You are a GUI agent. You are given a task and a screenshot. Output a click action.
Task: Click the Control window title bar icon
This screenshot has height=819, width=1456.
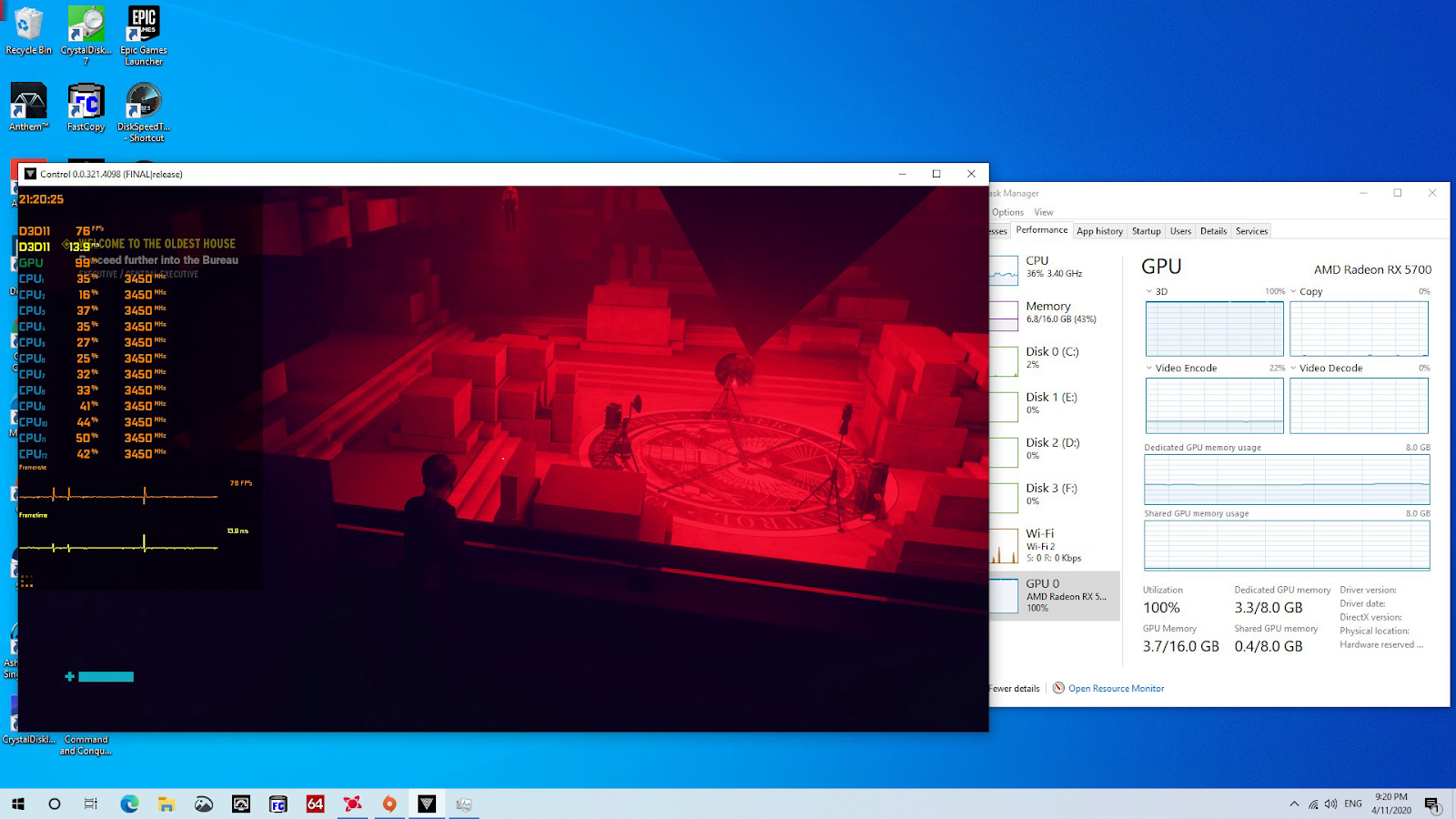pyautogui.click(x=30, y=174)
